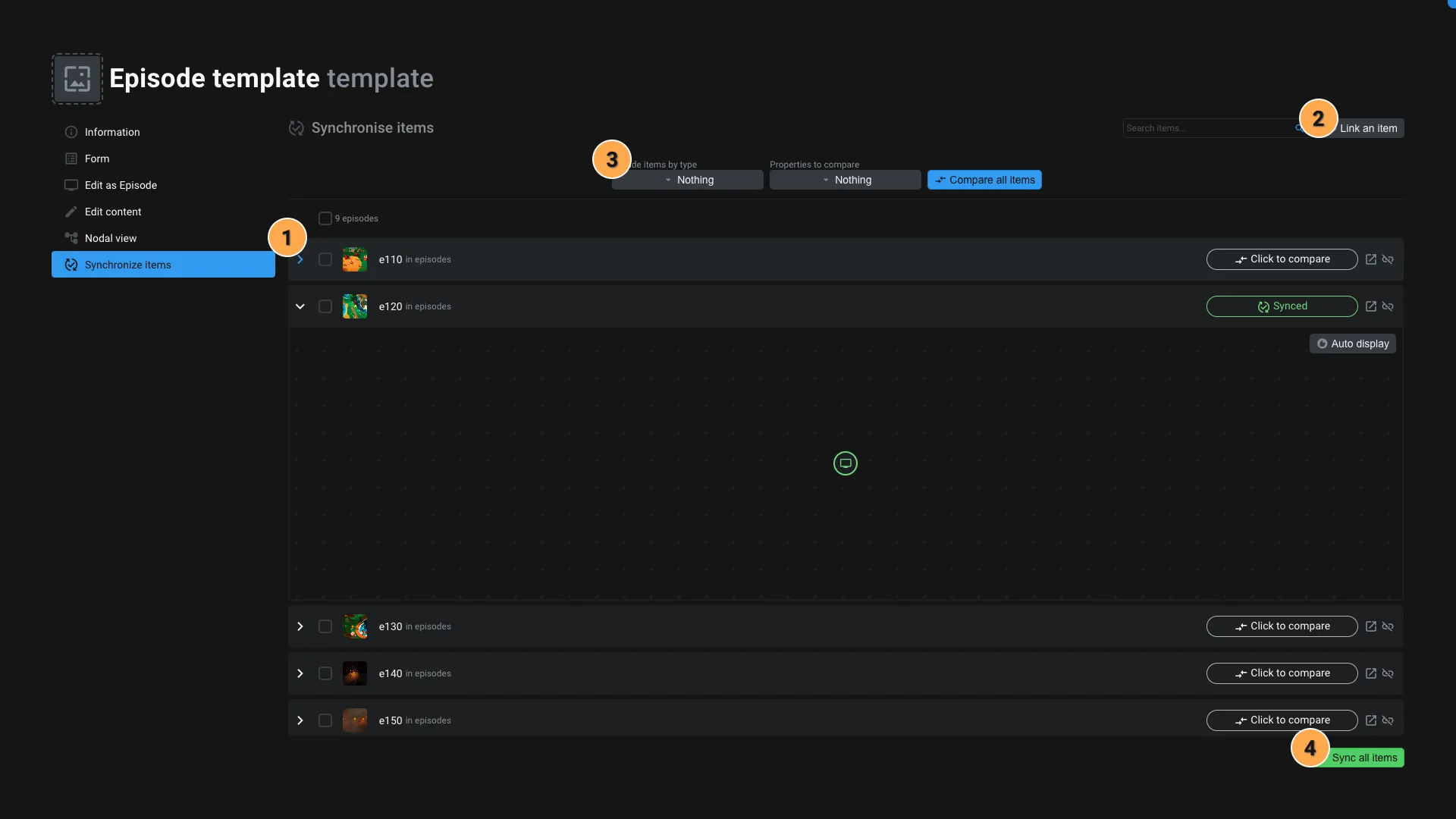Viewport: 1456px width, 819px height.
Task: Open Hide items by type dropdown
Action: (688, 180)
